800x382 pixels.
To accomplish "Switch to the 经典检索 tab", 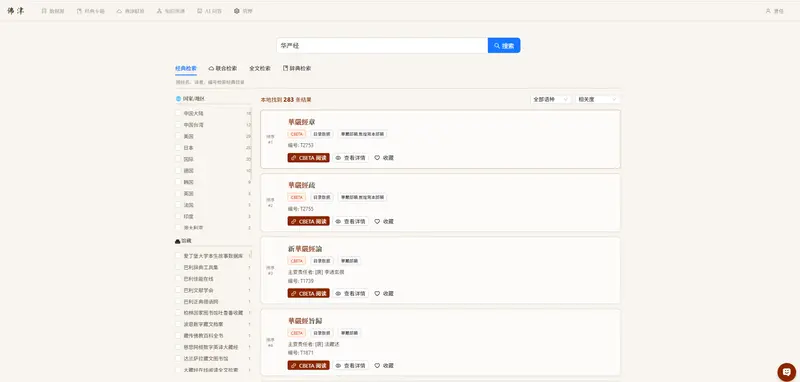I will (x=186, y=68).
